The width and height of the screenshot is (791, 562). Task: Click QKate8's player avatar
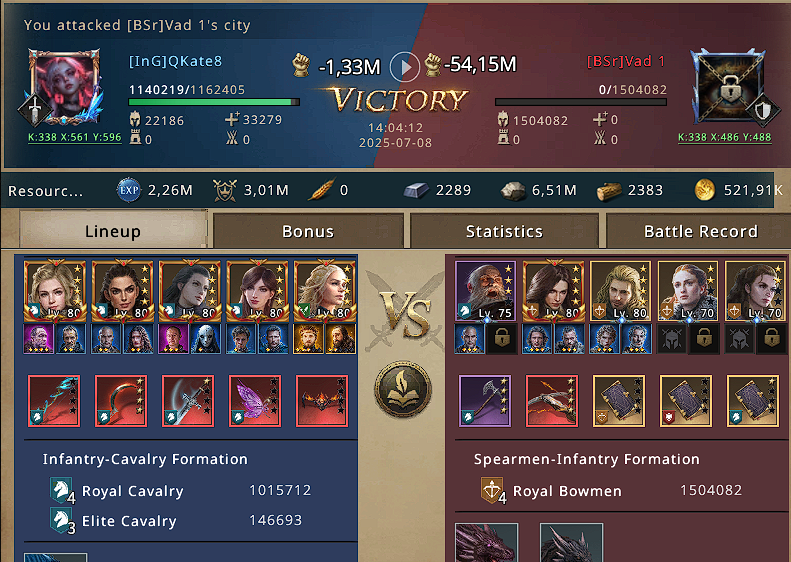point(64,86)
